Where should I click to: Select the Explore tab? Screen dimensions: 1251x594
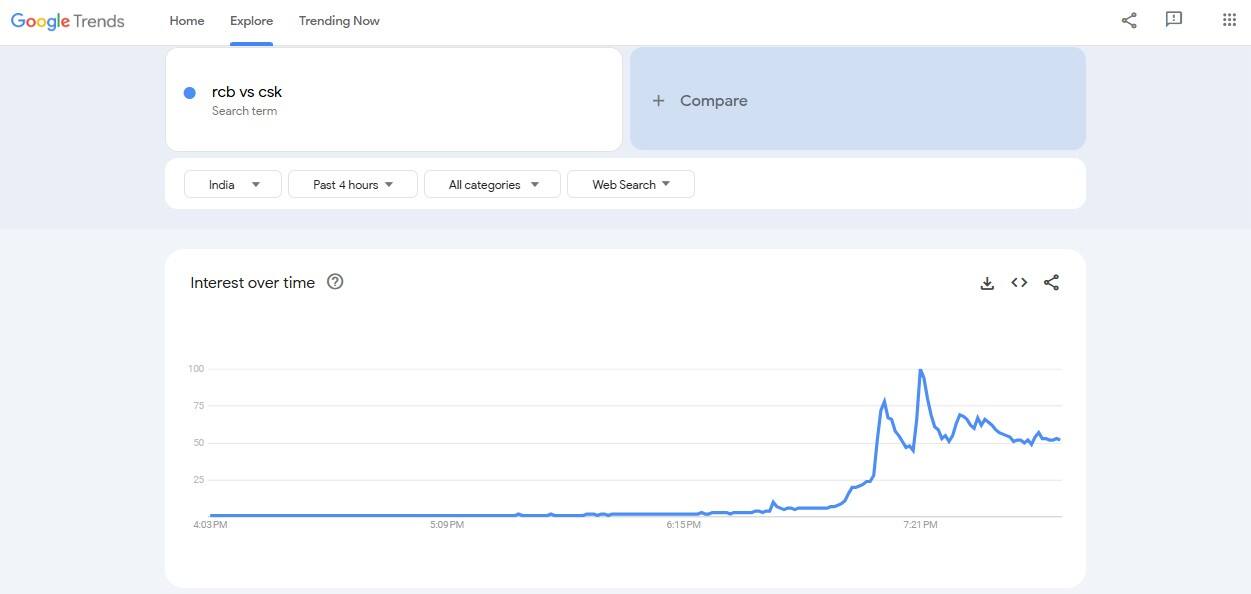coord(251,21)
